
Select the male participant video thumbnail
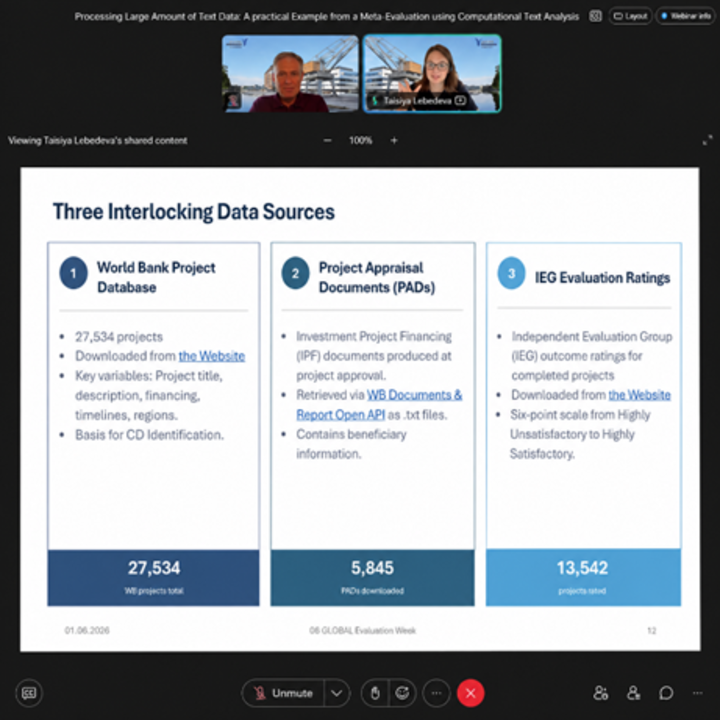coord(290,73)
